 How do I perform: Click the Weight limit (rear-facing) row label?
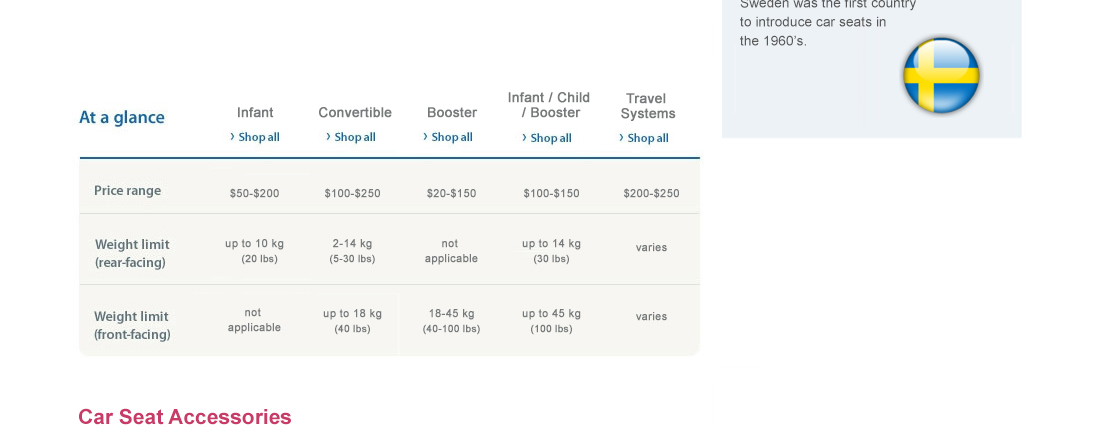click(132, 253)
